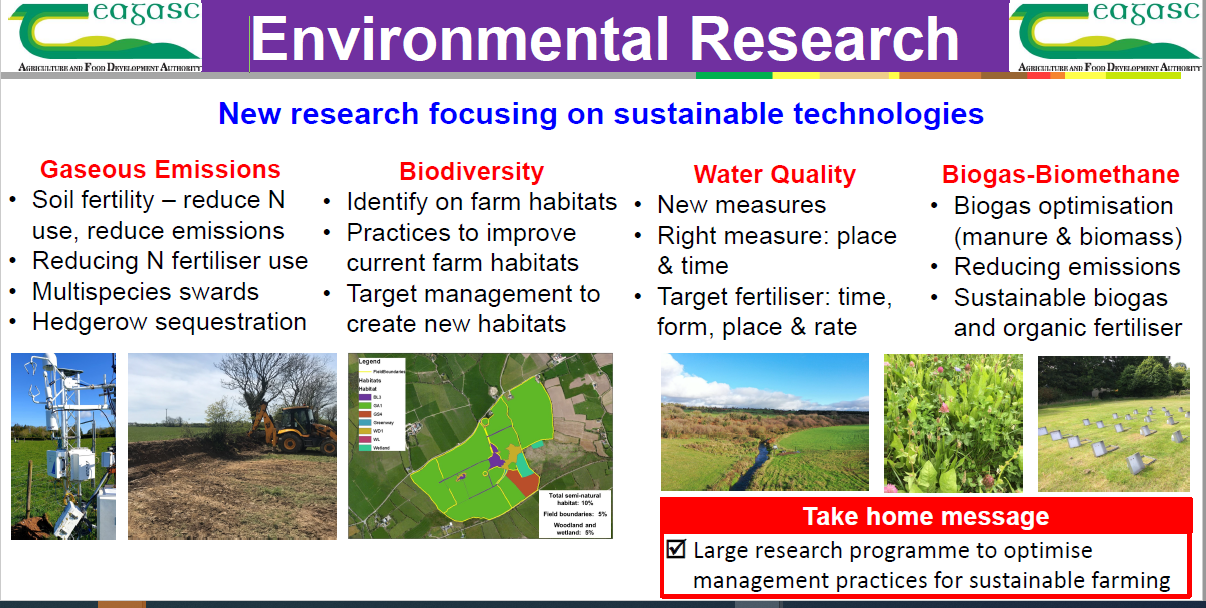The width and height of the screenshot is (1206, 608).
Task: Select the farm habitat map image
Action: click(480, 446)
